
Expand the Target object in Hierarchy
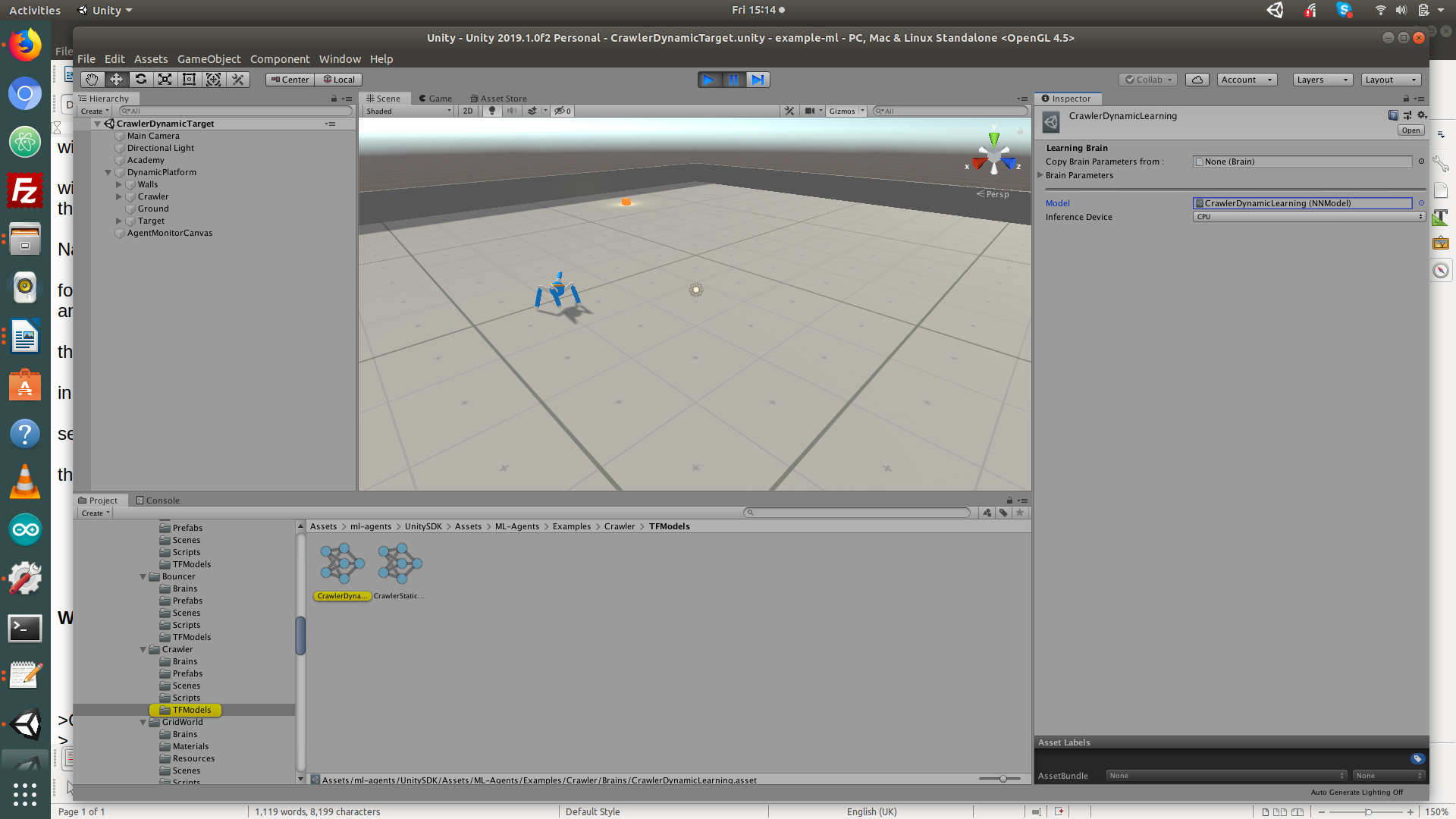point(119,221)
